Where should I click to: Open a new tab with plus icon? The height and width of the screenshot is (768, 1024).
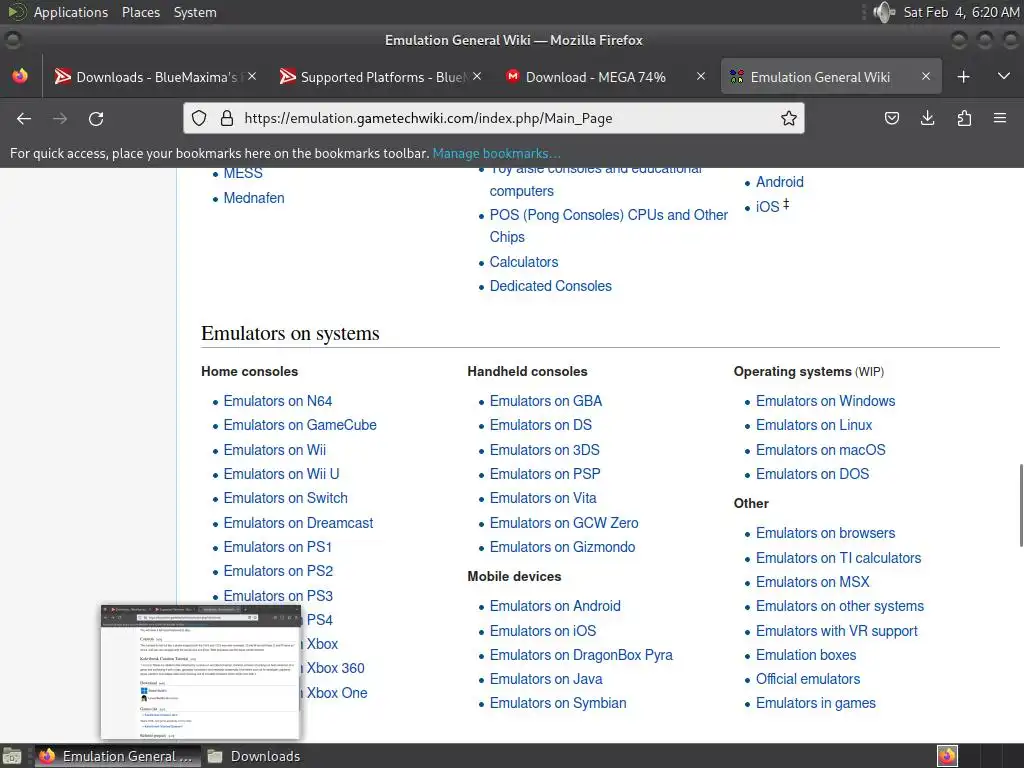pos(963,77)
